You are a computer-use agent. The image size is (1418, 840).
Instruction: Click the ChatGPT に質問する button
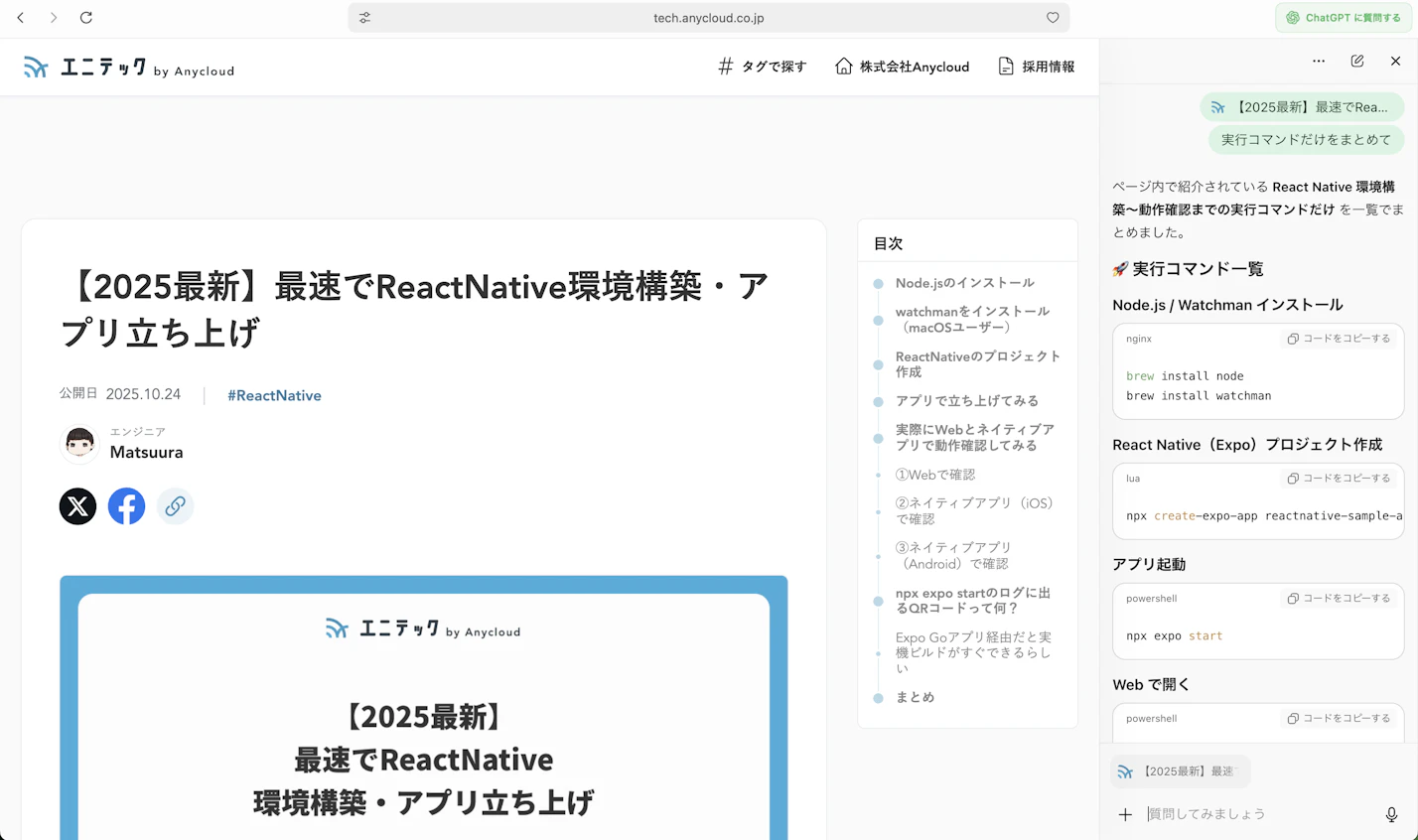point(1345,17)
